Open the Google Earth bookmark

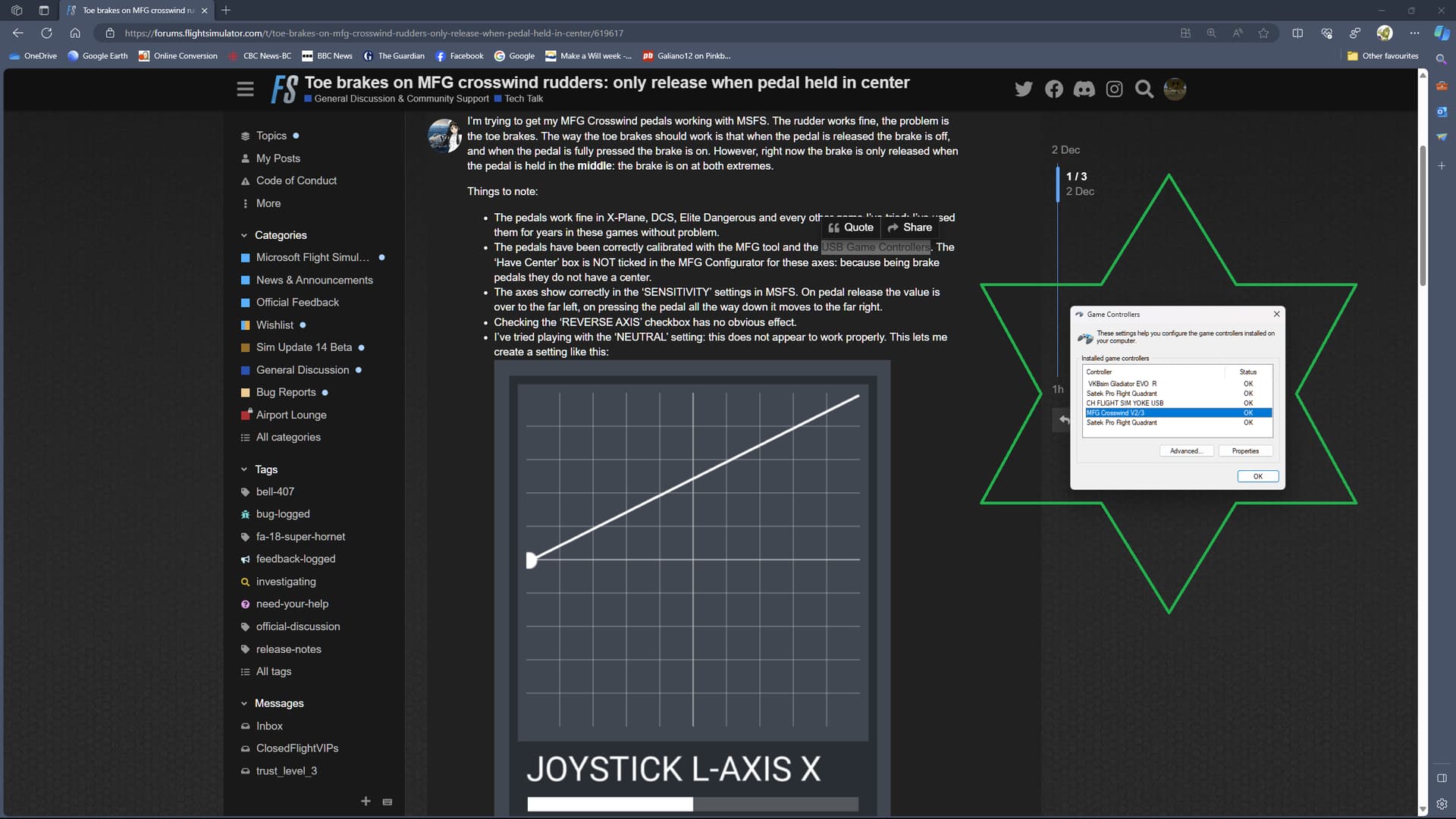coord(97,56)
